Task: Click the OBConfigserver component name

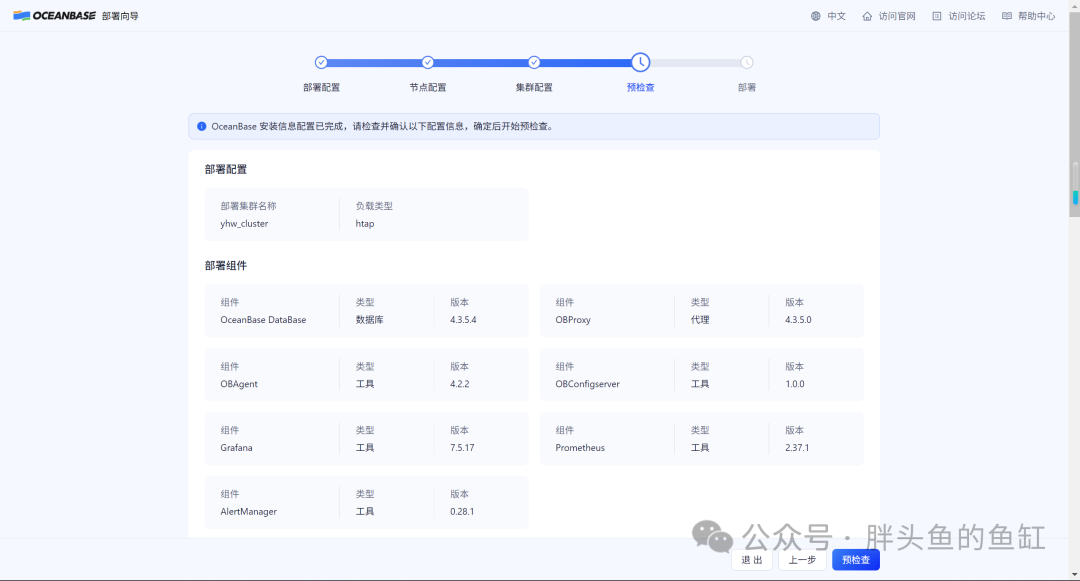Action: pos(588,384)
